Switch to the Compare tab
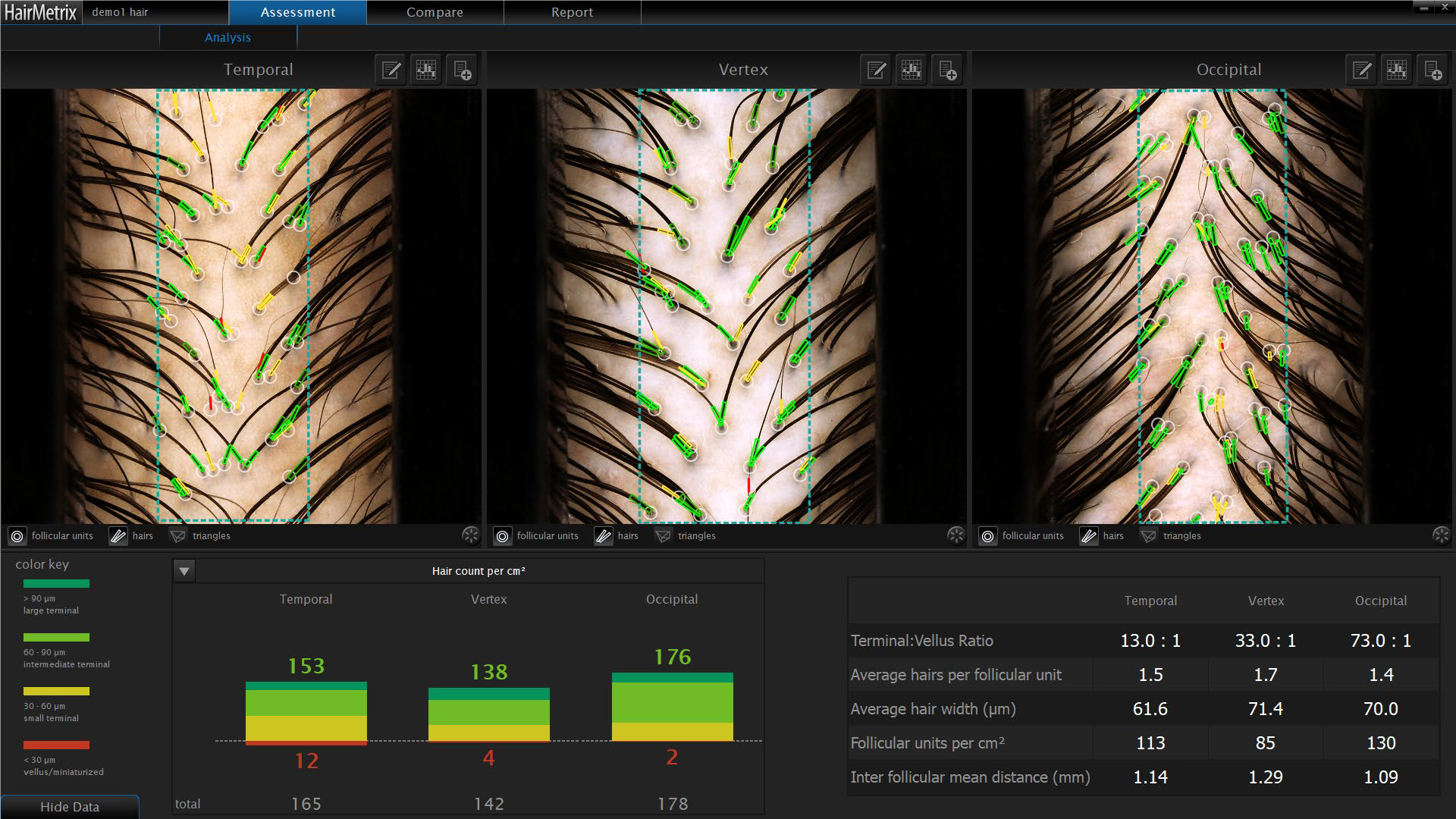The height and width of the screenshot is (819, 1456). point(435,12)
